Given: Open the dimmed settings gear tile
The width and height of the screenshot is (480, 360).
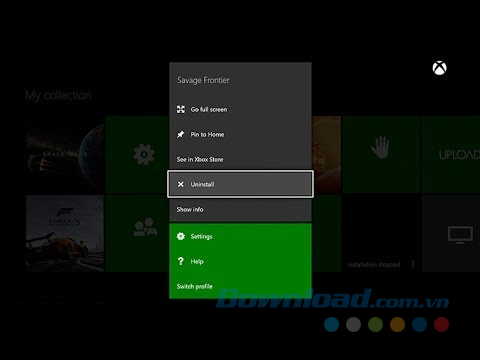Looking at the screenshot, I should coord(137,154).
